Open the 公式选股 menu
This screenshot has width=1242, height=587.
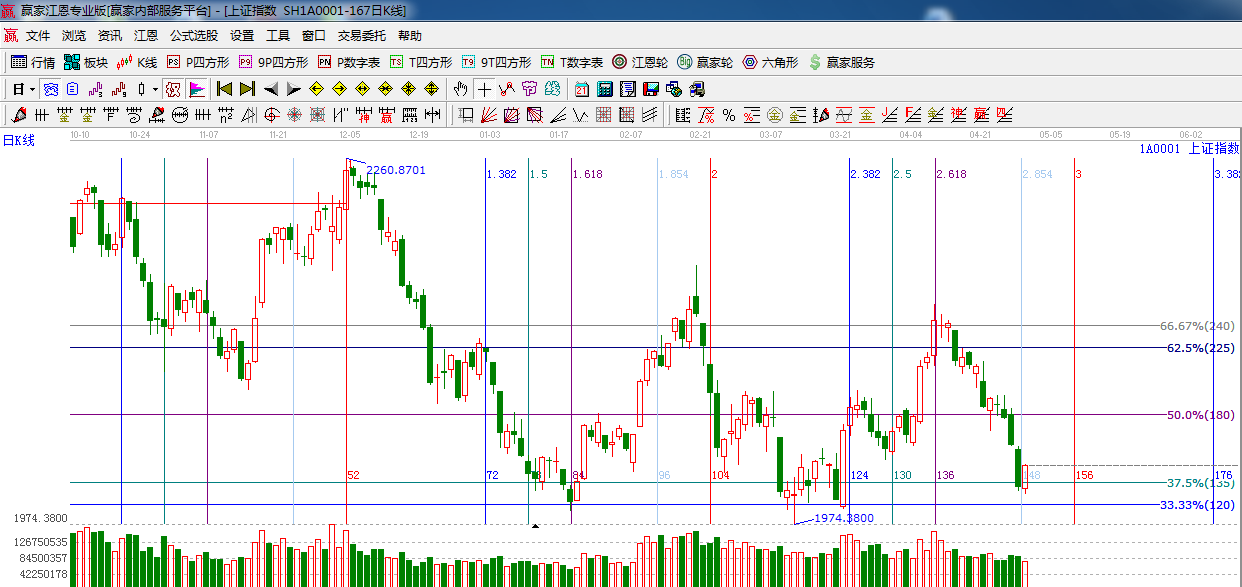point(193,35)
